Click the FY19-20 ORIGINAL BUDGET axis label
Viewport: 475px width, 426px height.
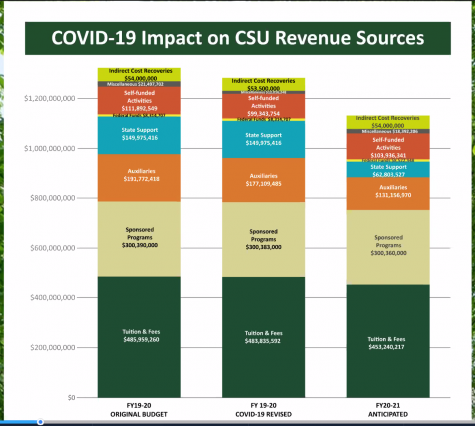click(x=139, y=410)
